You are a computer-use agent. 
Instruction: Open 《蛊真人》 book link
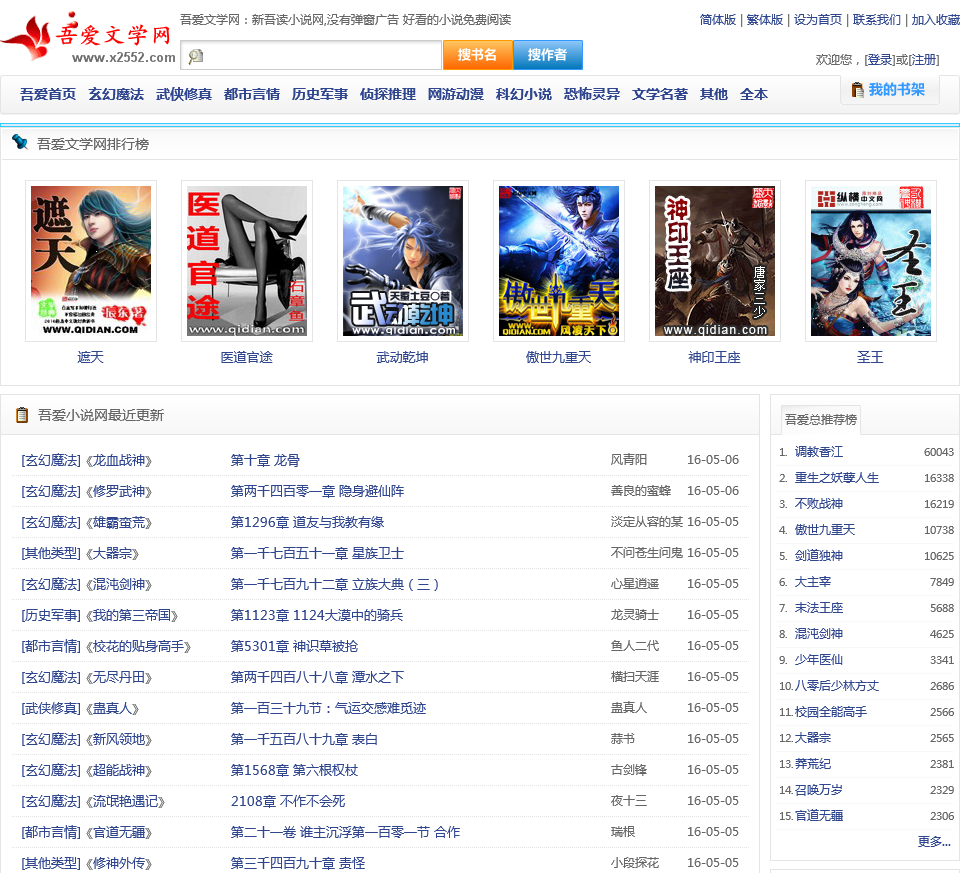(113, 708)
